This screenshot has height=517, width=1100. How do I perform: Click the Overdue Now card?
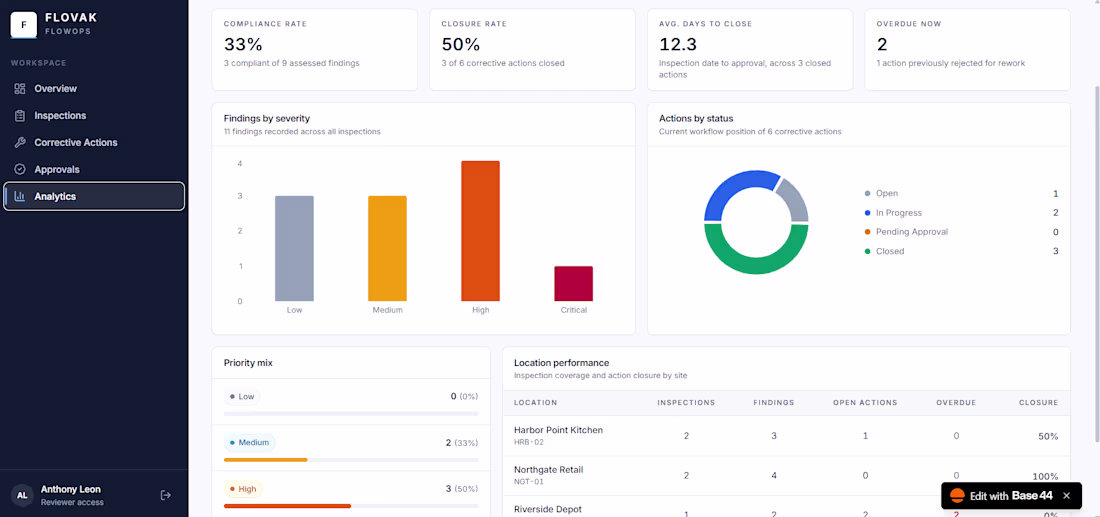(967, 50)
